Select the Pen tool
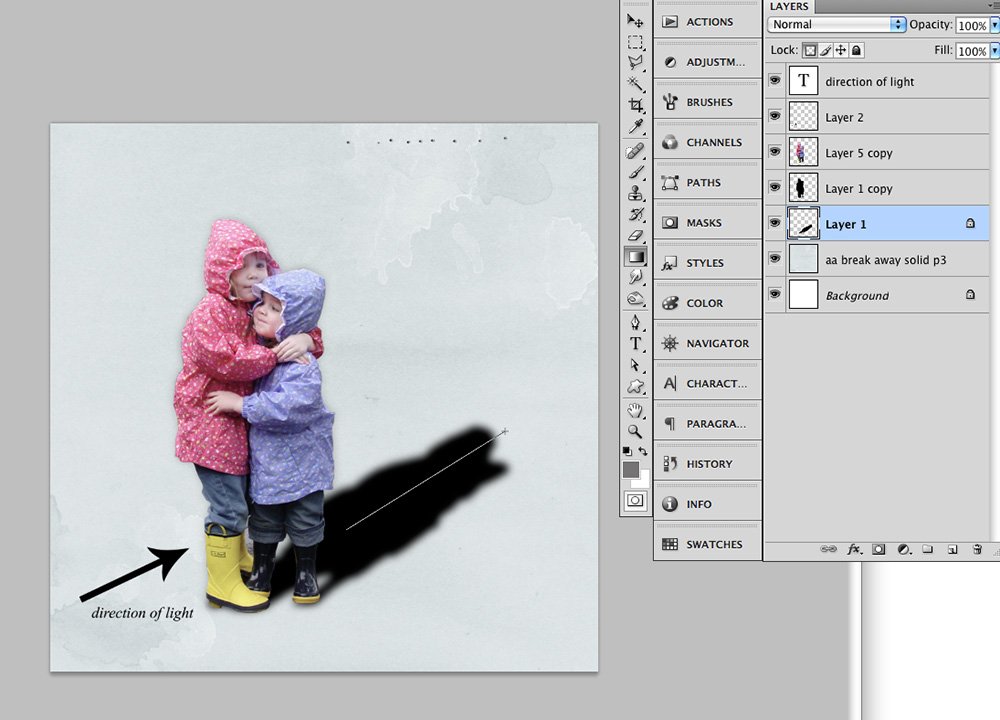 coord(635,322)
